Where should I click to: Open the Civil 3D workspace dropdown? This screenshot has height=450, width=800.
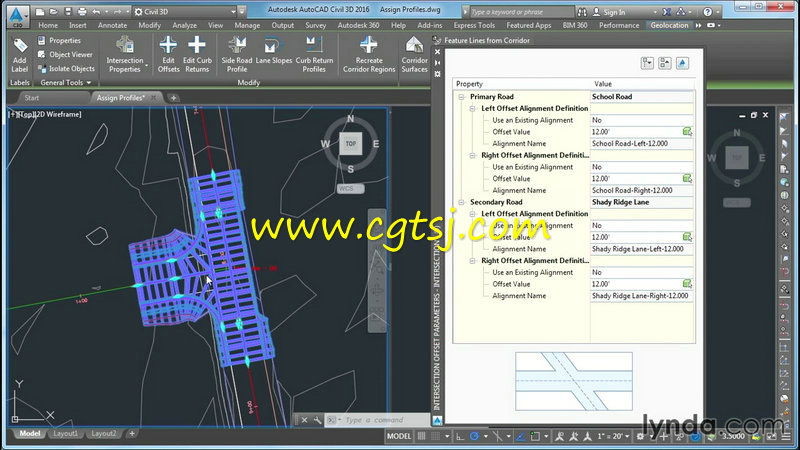(x=186, y=11)
